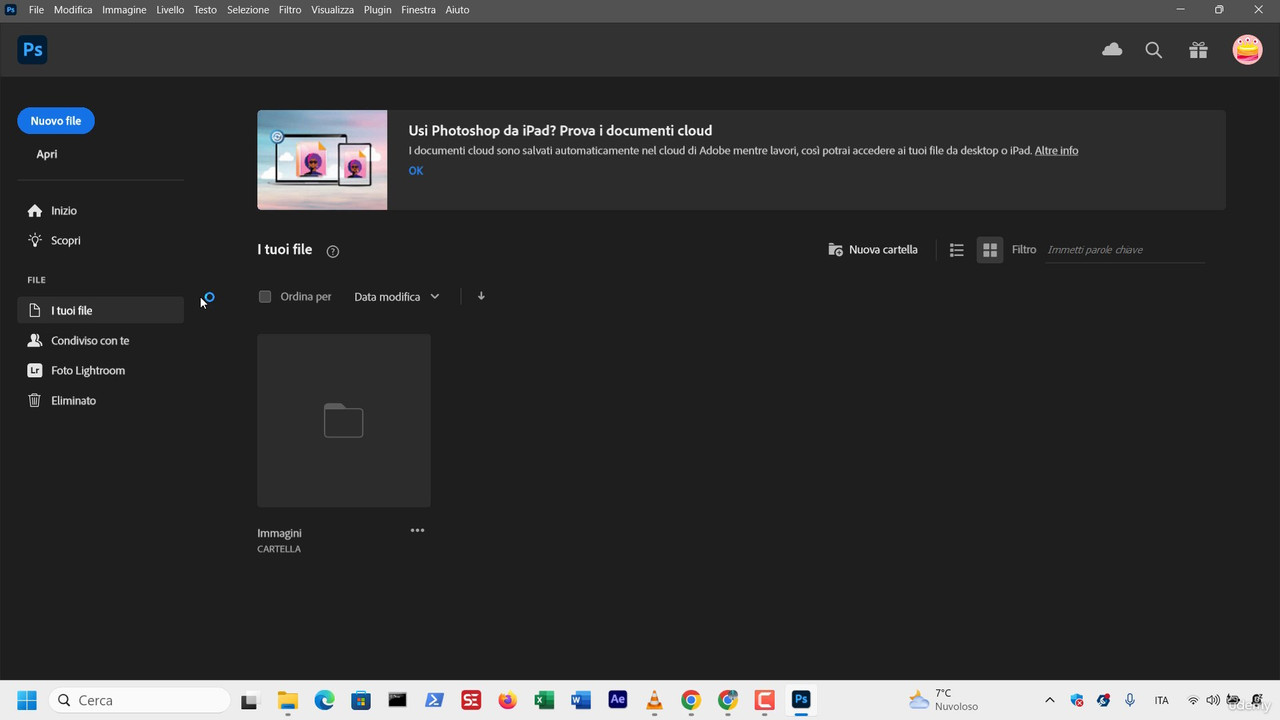
Task: Click the ITA language indicator
Action: (1161, 700)
